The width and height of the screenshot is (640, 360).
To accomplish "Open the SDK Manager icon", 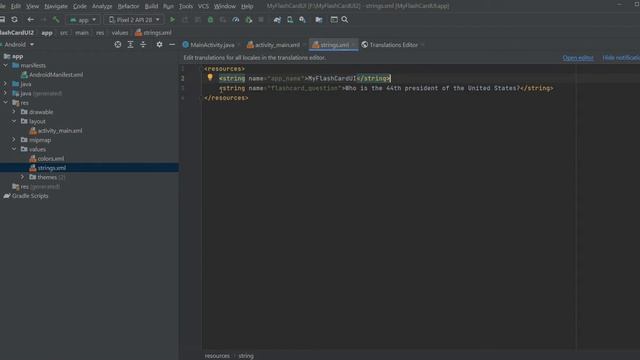I will pos(302,20).
